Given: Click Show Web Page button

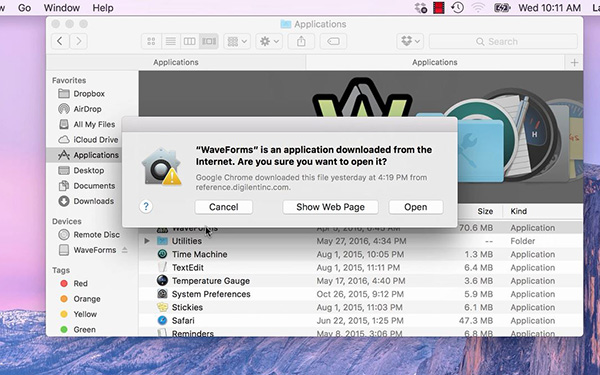Looking at the screenshot, I should pyautogui.click(x=330, y=207).
